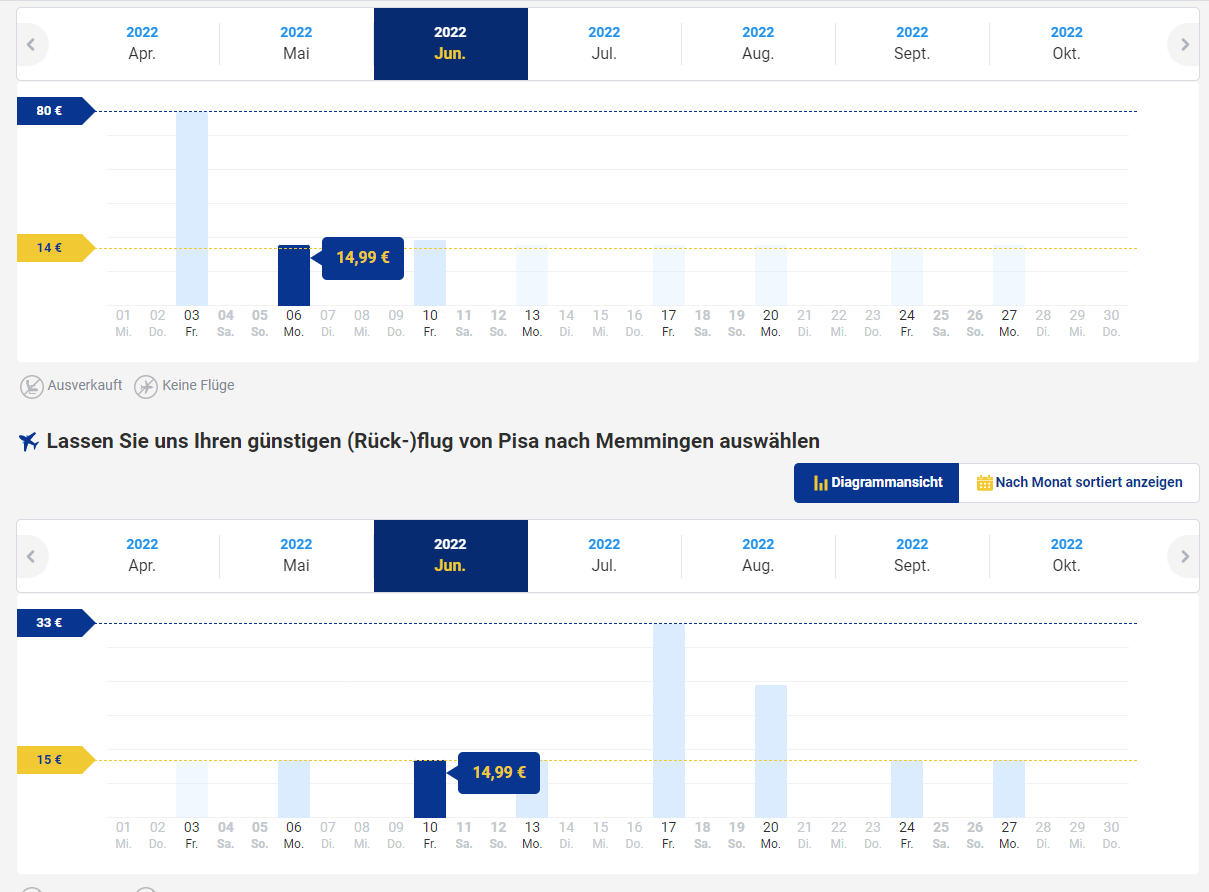1209x892 pixels.
Task: Choose Sept. 2022 in return month selector
Action: [x=912, y=556]
